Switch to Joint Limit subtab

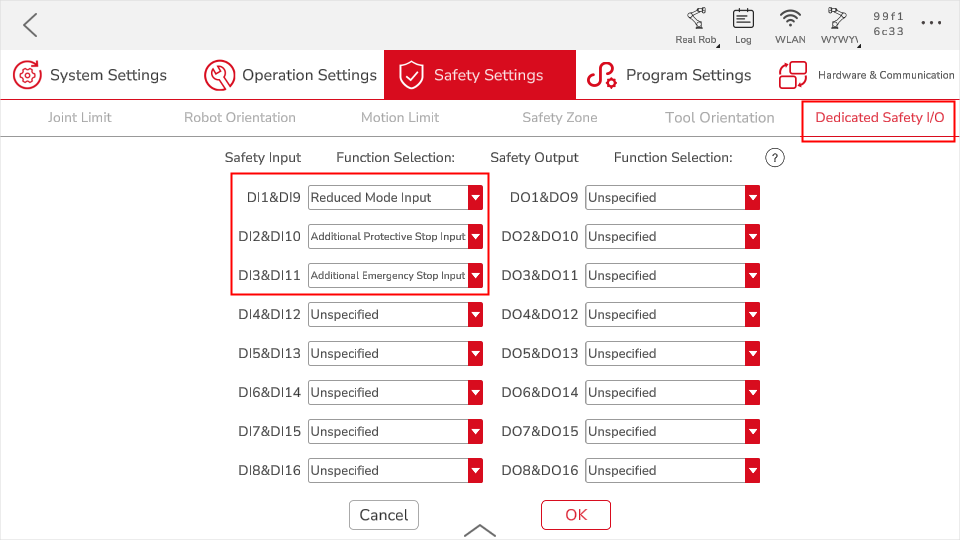click(80, 118)
